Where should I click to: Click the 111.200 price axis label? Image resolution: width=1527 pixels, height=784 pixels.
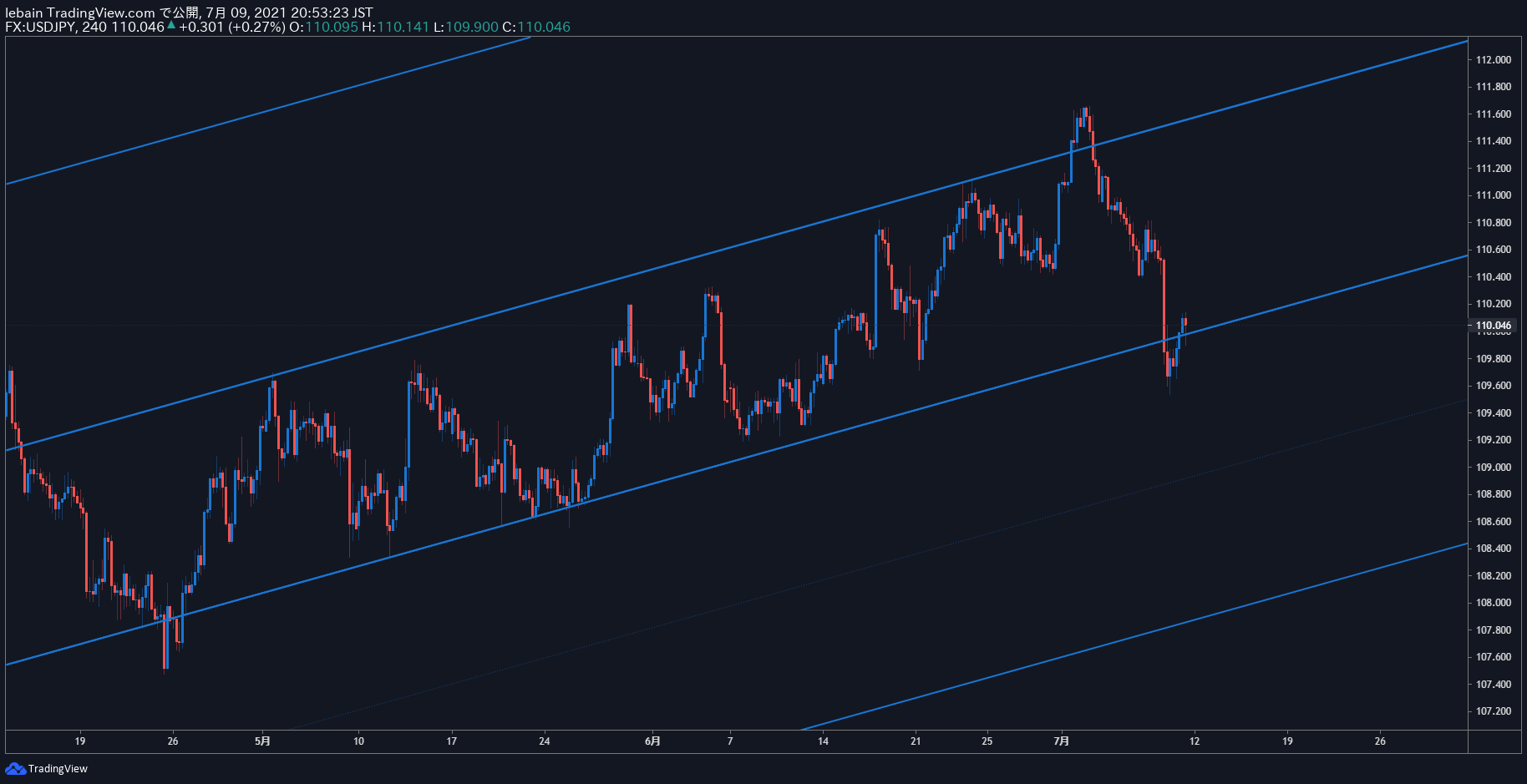[x=1493, y=169]
